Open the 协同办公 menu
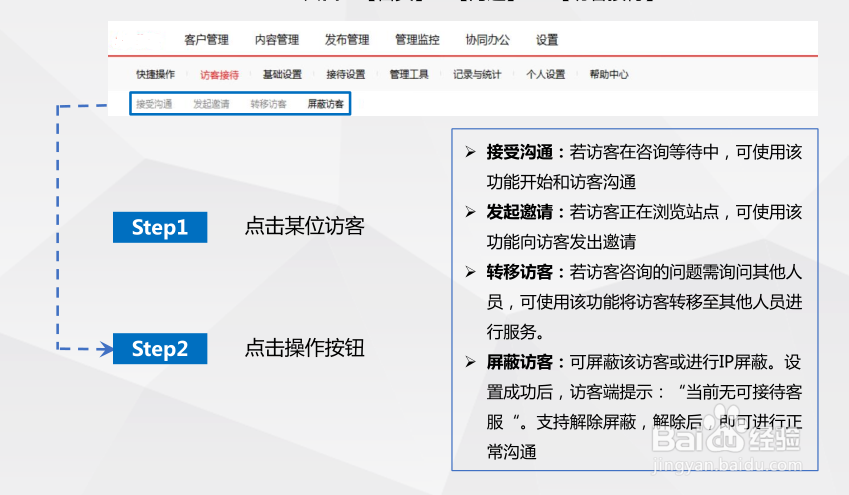The height and width of the screenshot is (495, 849). point(488,40)
